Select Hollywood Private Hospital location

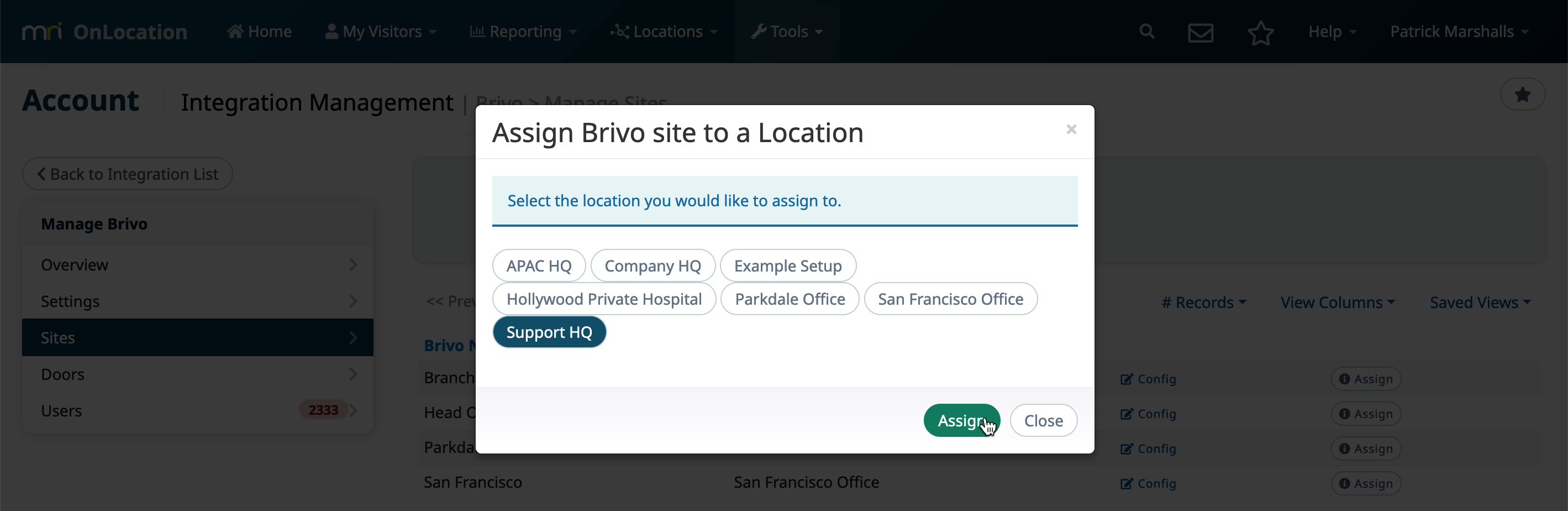pyautogui.click(x=604, y=299)
